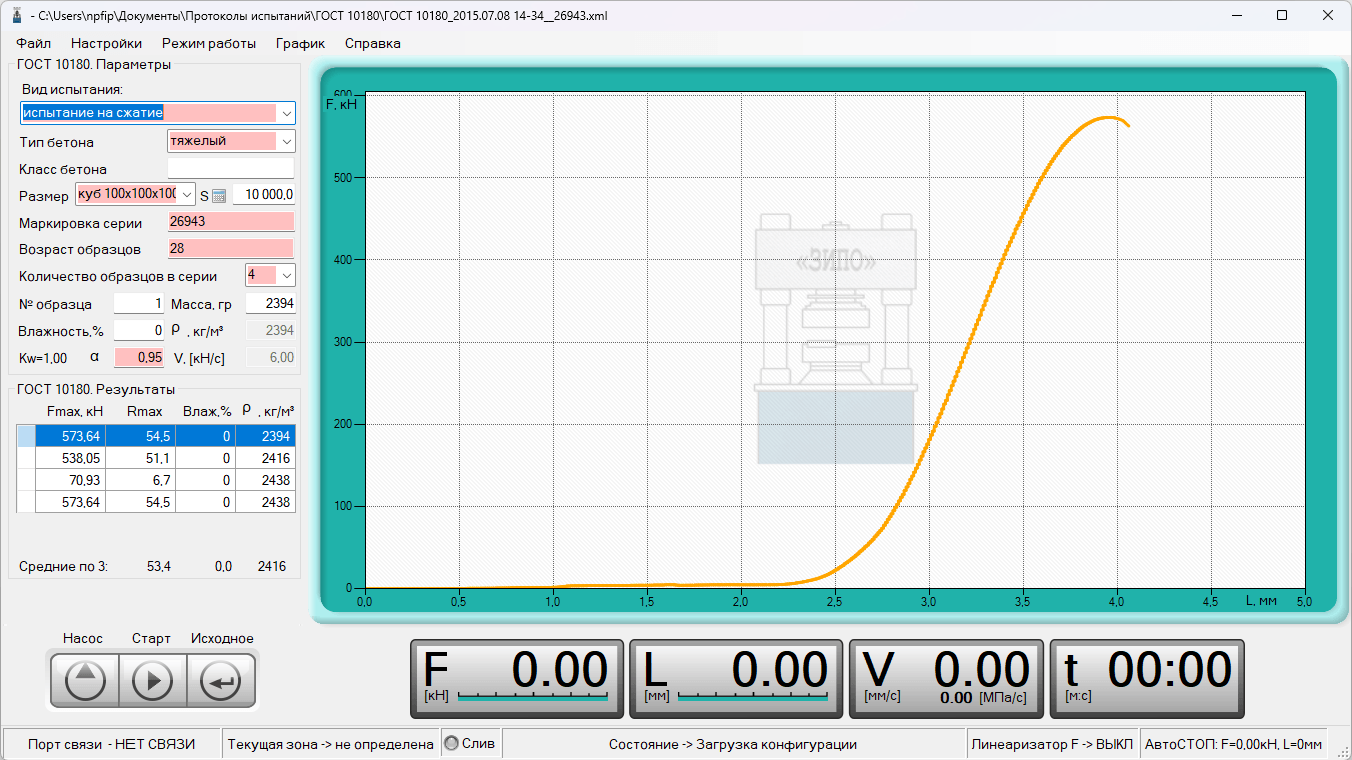
Task: Expand the Количество образцов в серии dropdown
Action: (x=286, y=275)
